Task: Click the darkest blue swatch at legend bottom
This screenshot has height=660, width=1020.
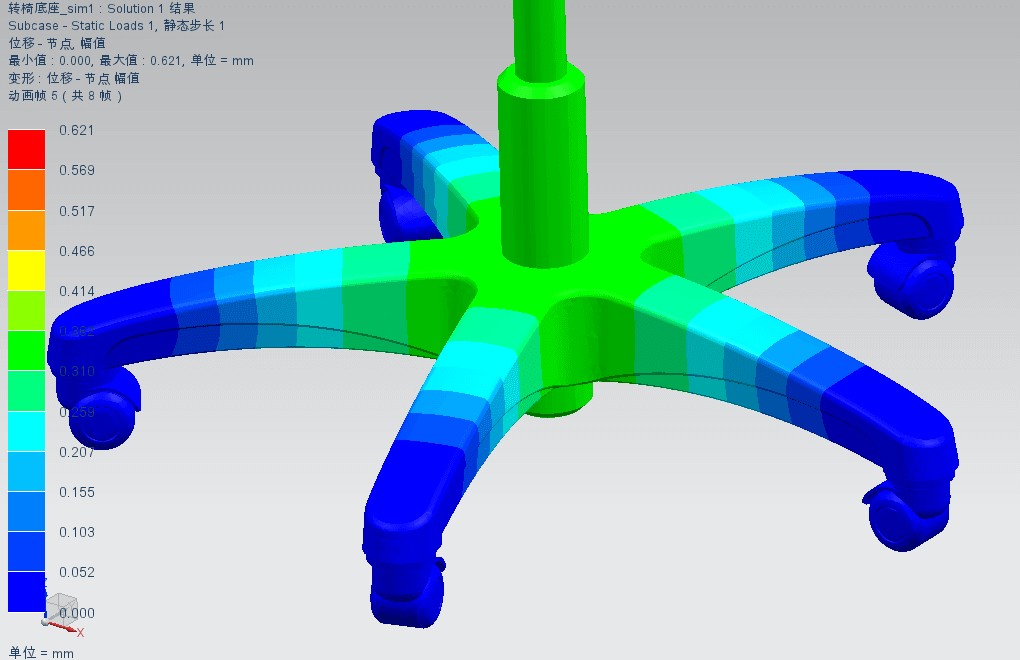Action: [x=27, y=590]
